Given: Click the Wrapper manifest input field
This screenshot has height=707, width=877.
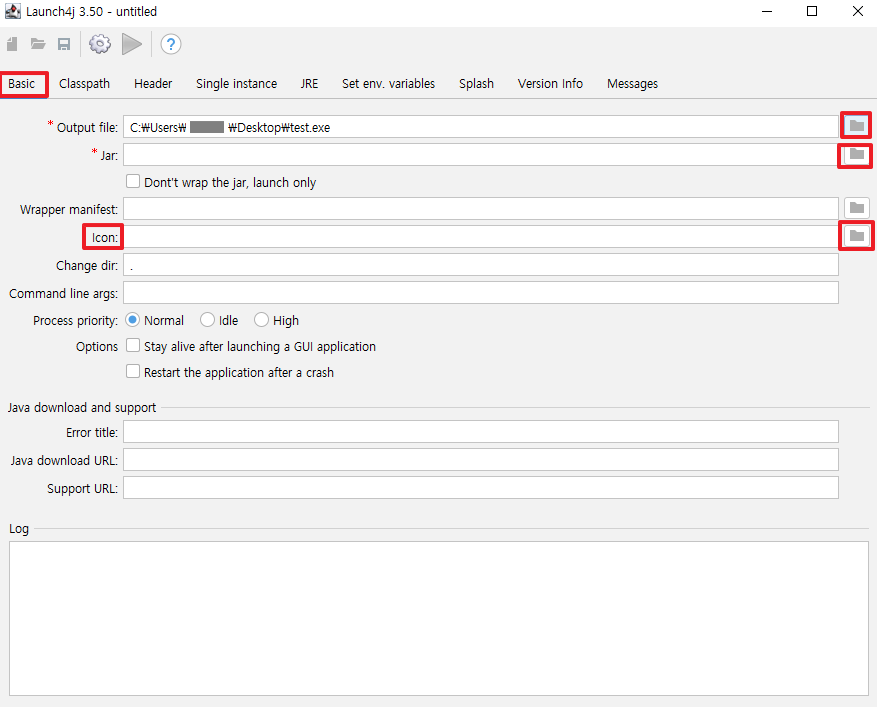Looking at the screenshot, I should coord(481,209).
